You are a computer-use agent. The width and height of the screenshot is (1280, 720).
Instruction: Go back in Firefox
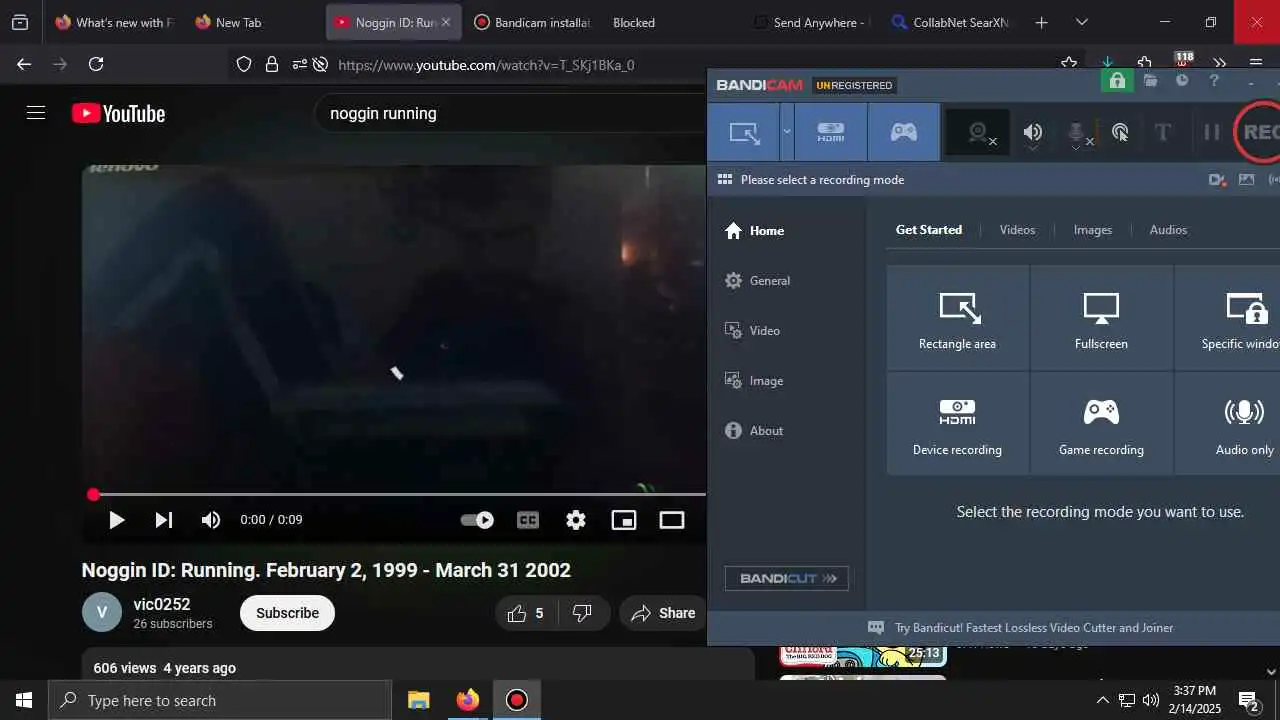pos(24,64)
